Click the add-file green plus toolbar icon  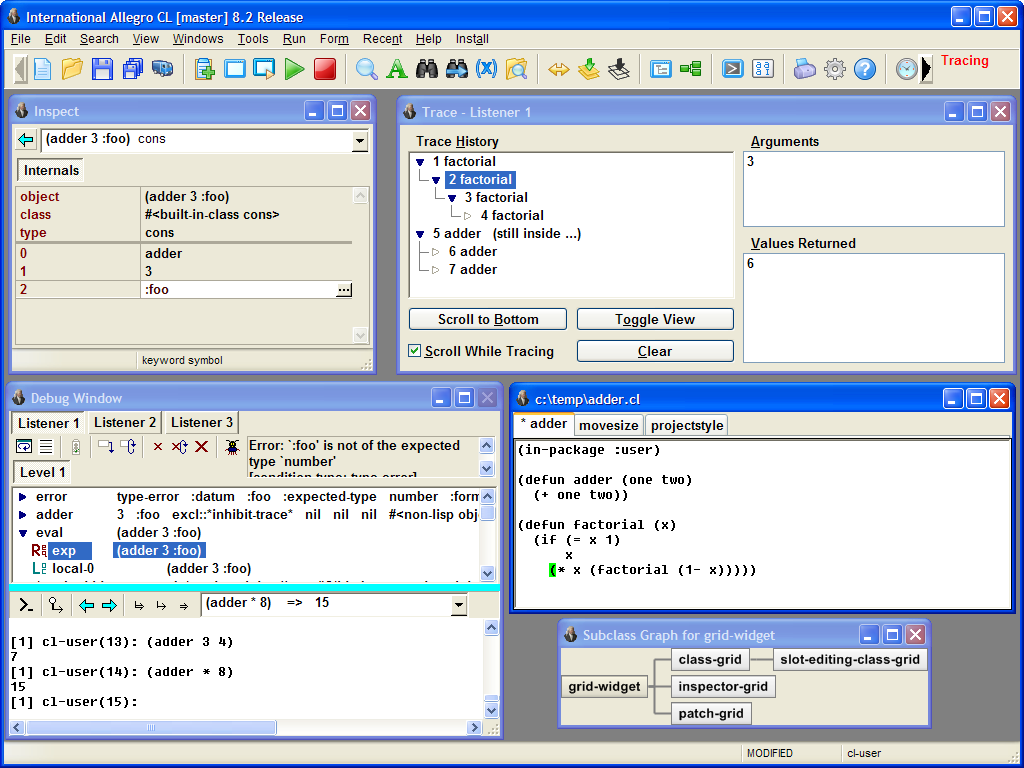click(204, 69)
